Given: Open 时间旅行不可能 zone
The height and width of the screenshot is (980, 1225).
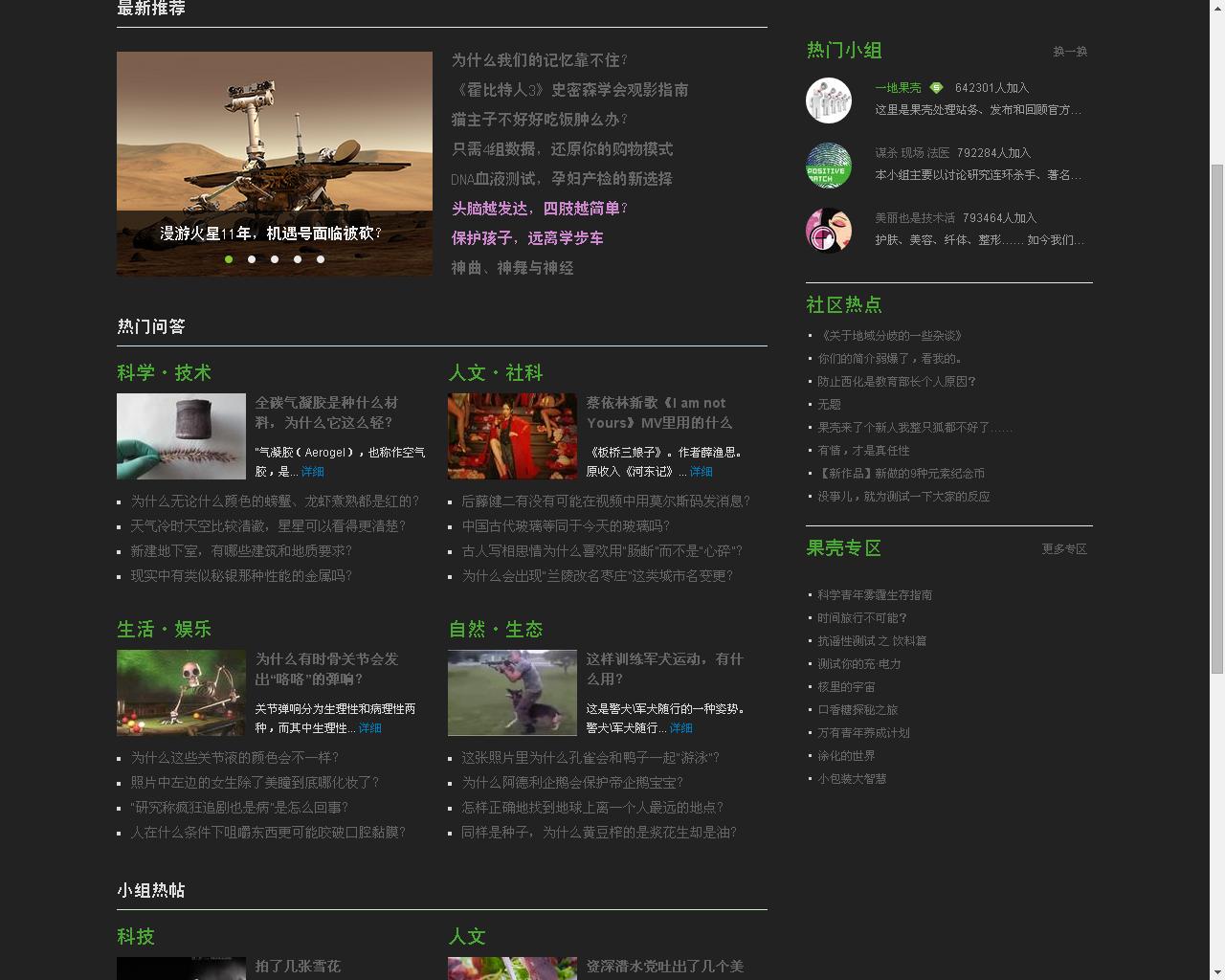Looking at the screenshot, I should [x=862, y=618].
